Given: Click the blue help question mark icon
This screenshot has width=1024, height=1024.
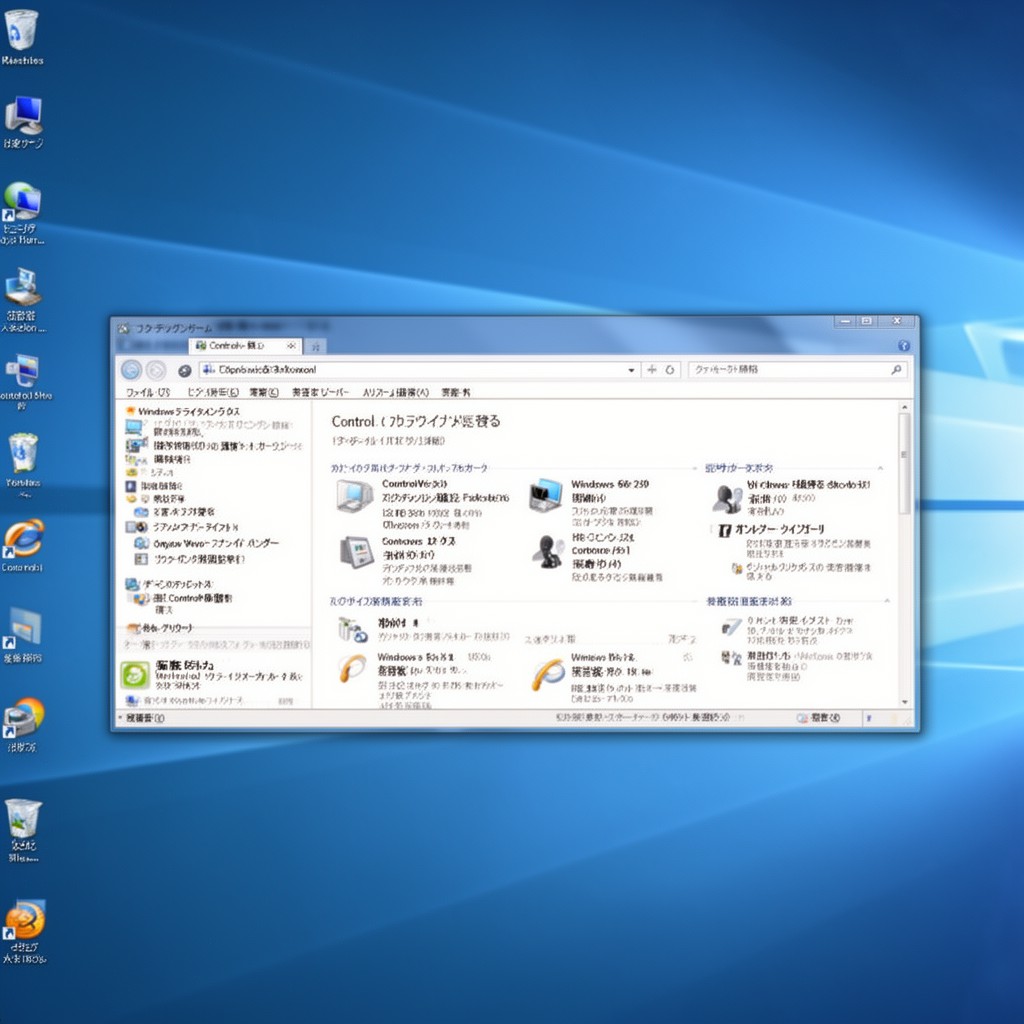Looking at the screenshot, I should (x=904, y=345).
